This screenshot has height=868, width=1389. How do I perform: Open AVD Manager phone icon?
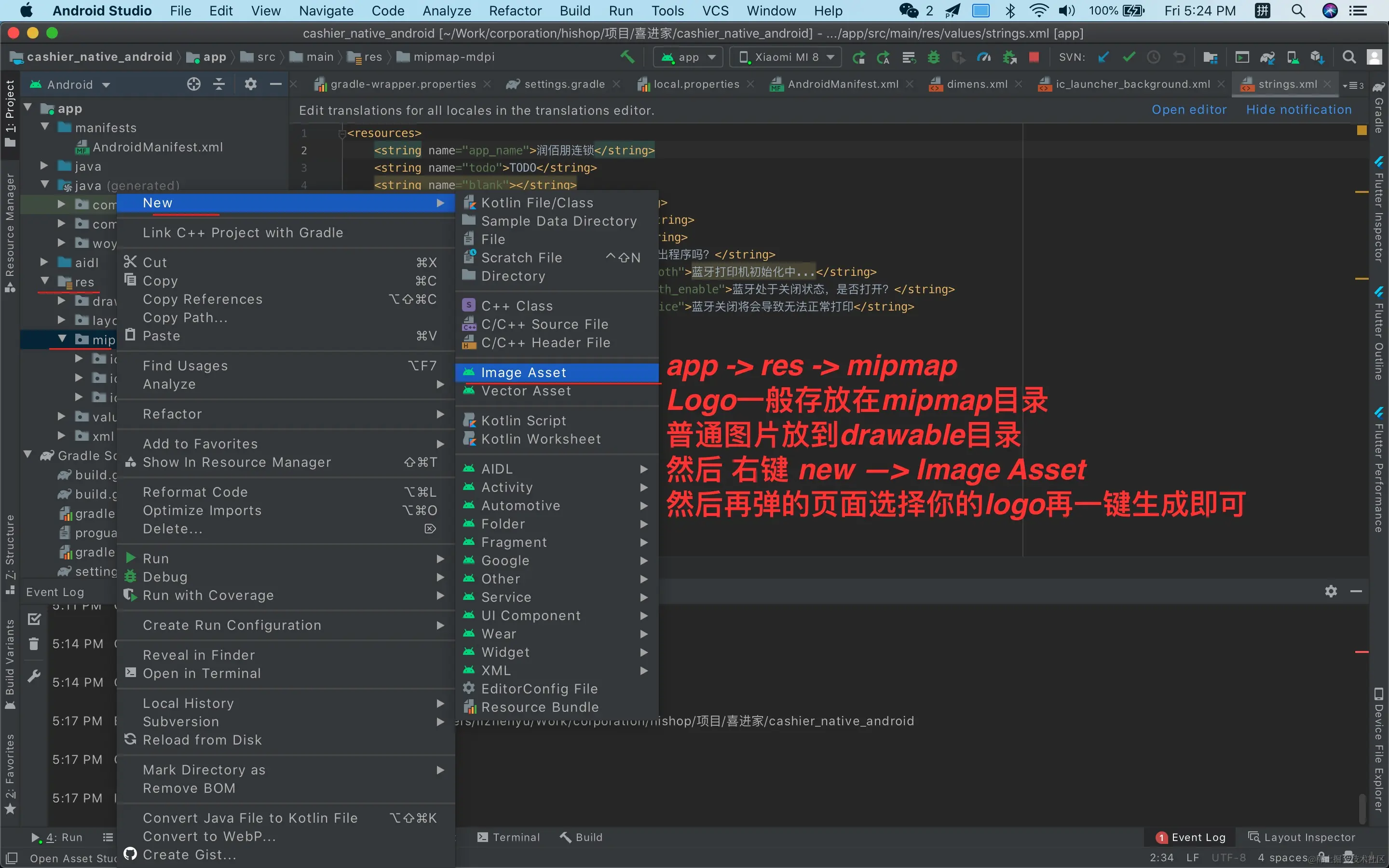point(1293,57)
